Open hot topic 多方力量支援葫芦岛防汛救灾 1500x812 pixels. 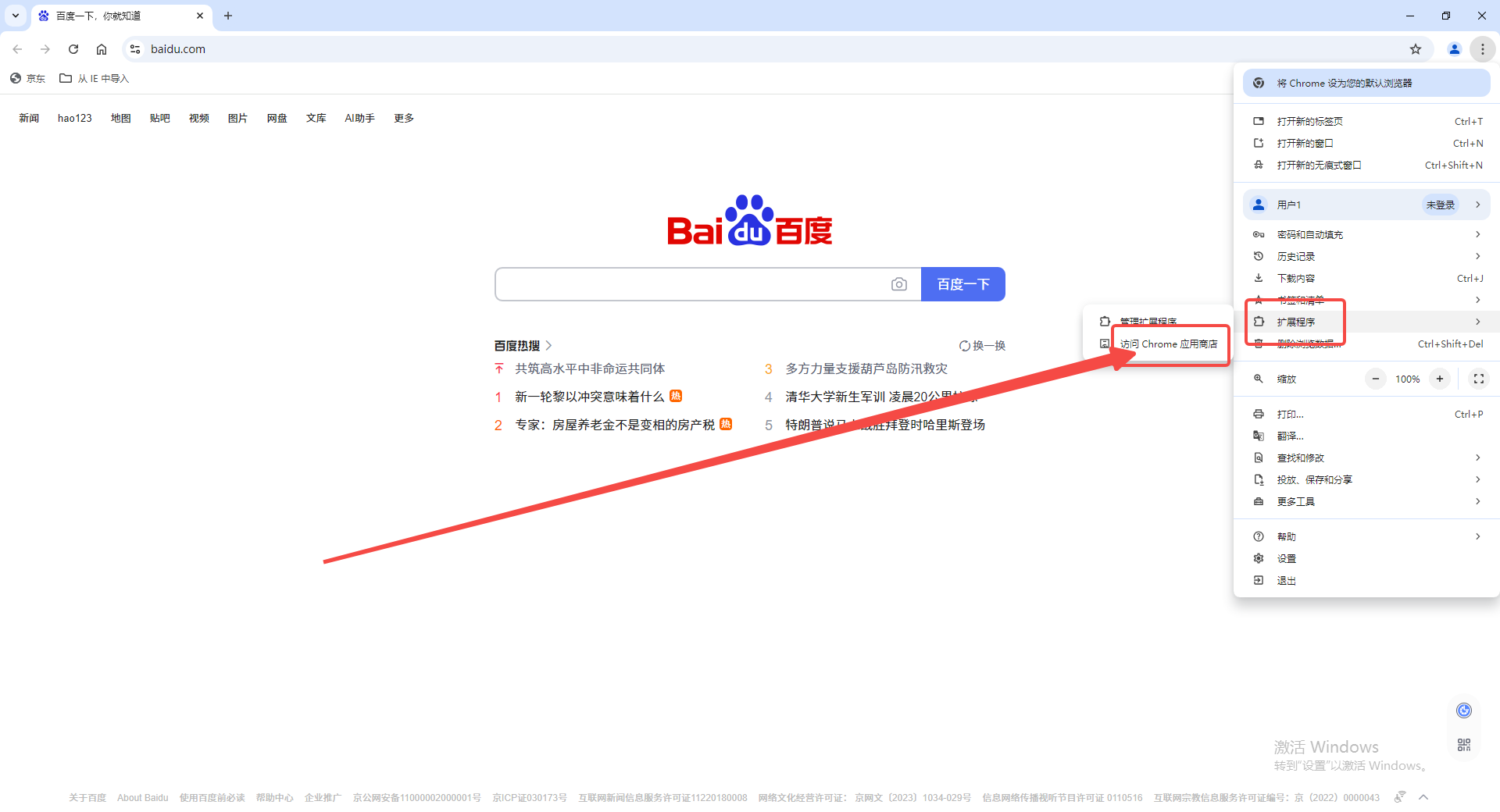[866, 369]
